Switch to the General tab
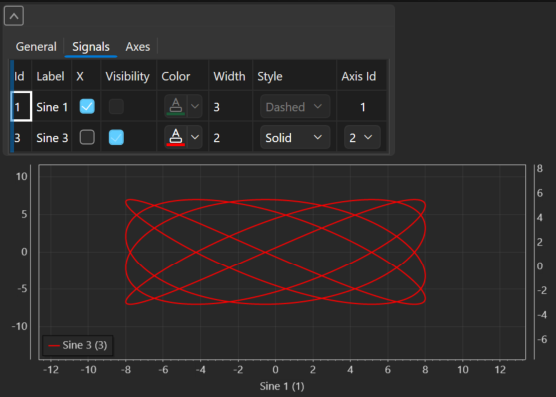The image size is (556, 397). pos(36,47)
